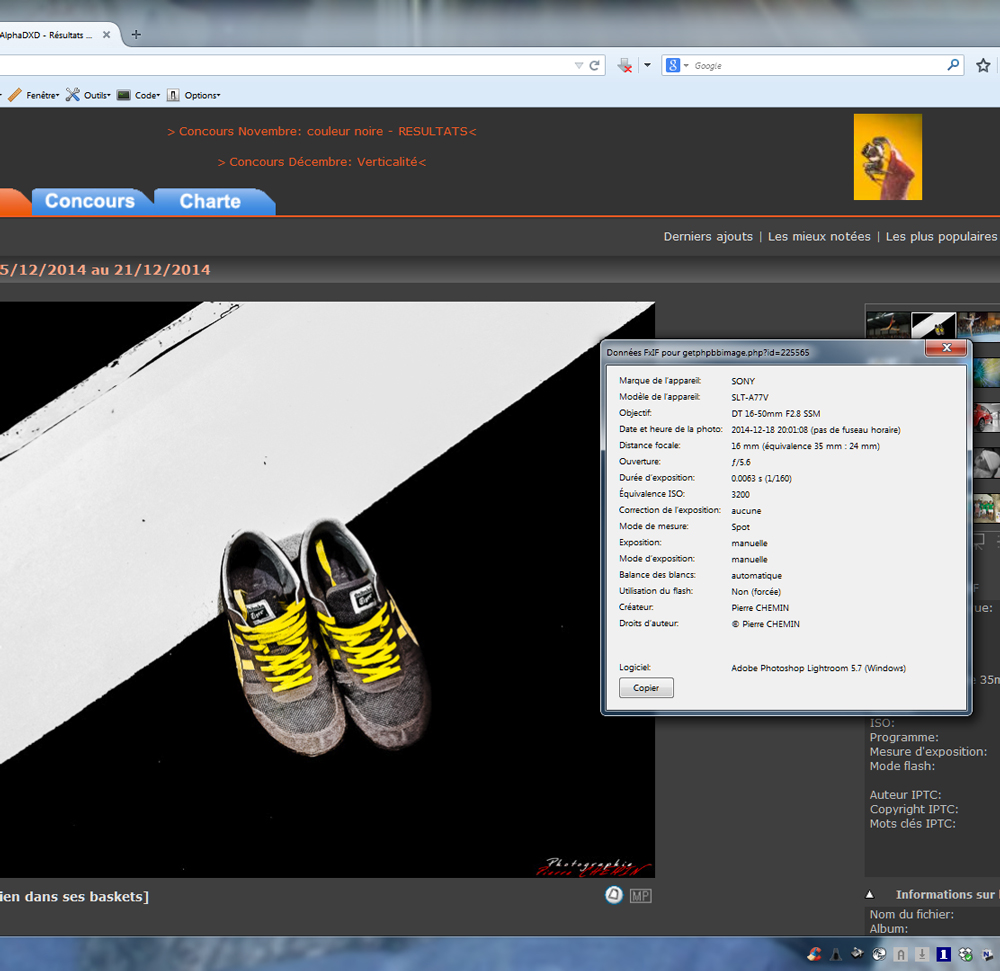
Task: Click the search magnifier icon in Google box
Action: point(953,65)
